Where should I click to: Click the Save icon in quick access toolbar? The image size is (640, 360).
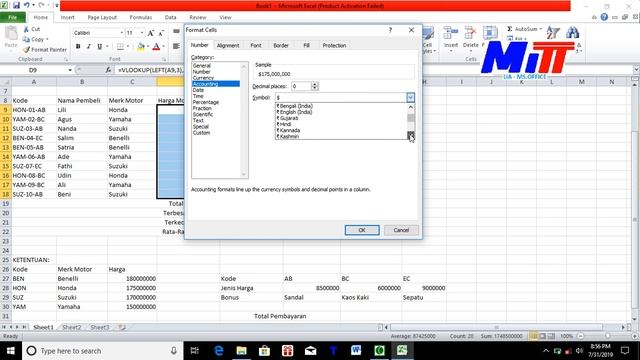(16, 5)
